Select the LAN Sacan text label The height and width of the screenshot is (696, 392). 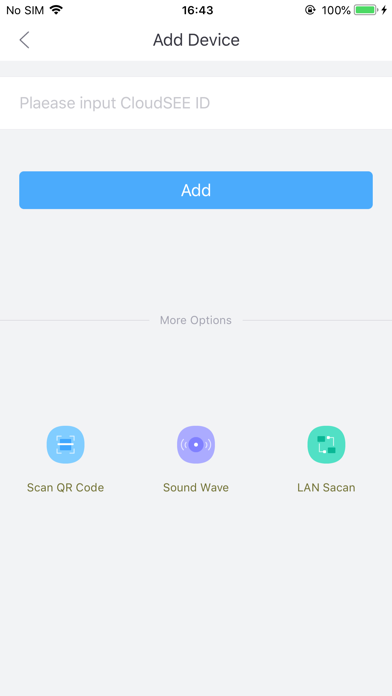click(x=326, y=487)
